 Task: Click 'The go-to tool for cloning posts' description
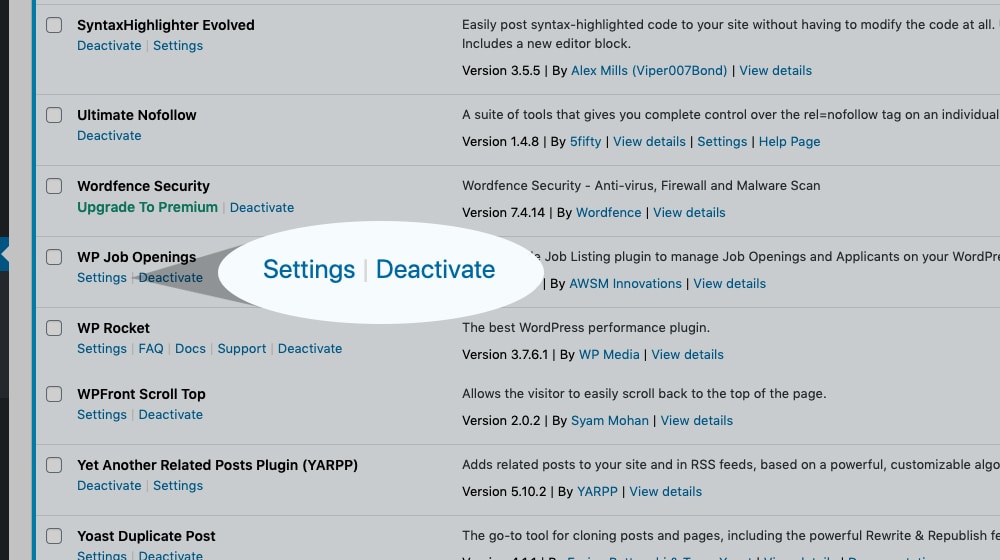pos(731,535)
